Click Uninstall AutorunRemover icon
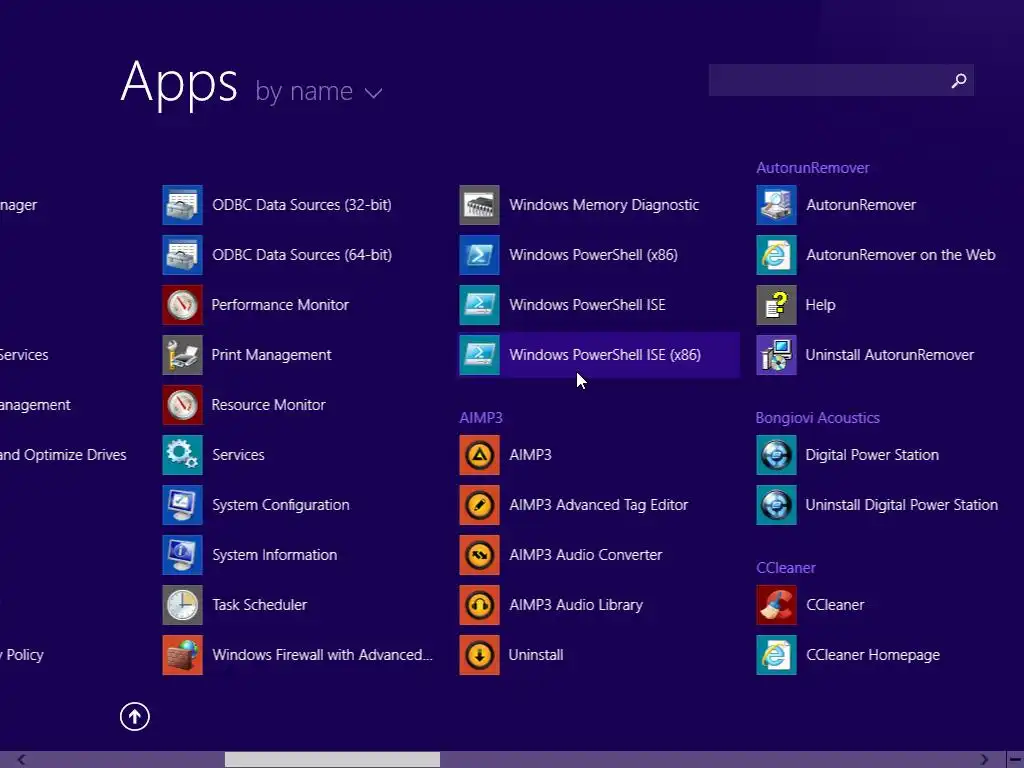1024x768 pixels. point(776,355)
